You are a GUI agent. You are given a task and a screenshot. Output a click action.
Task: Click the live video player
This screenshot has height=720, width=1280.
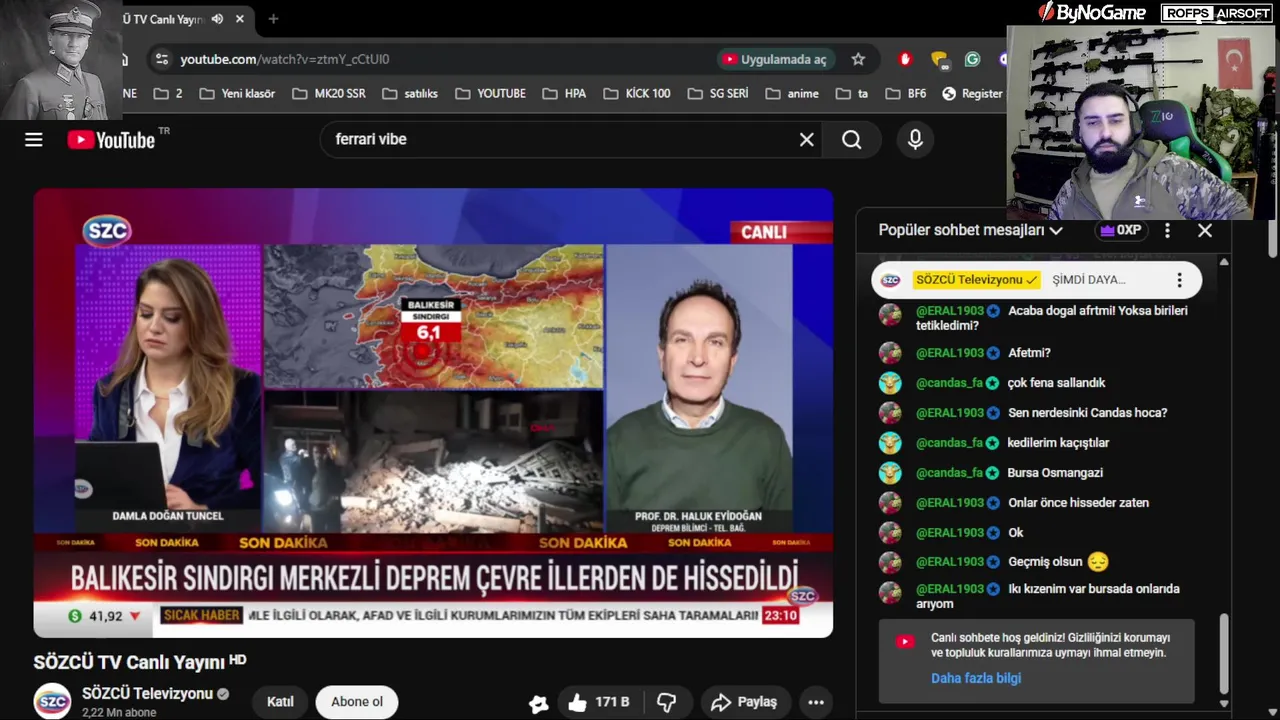pyautogui.click(x=433, y=413)
